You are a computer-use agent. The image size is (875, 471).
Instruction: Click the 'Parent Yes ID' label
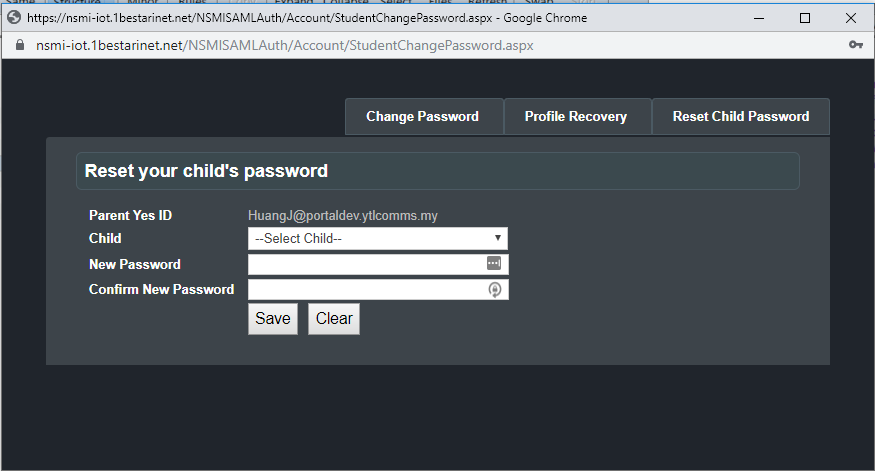(131, 215)
